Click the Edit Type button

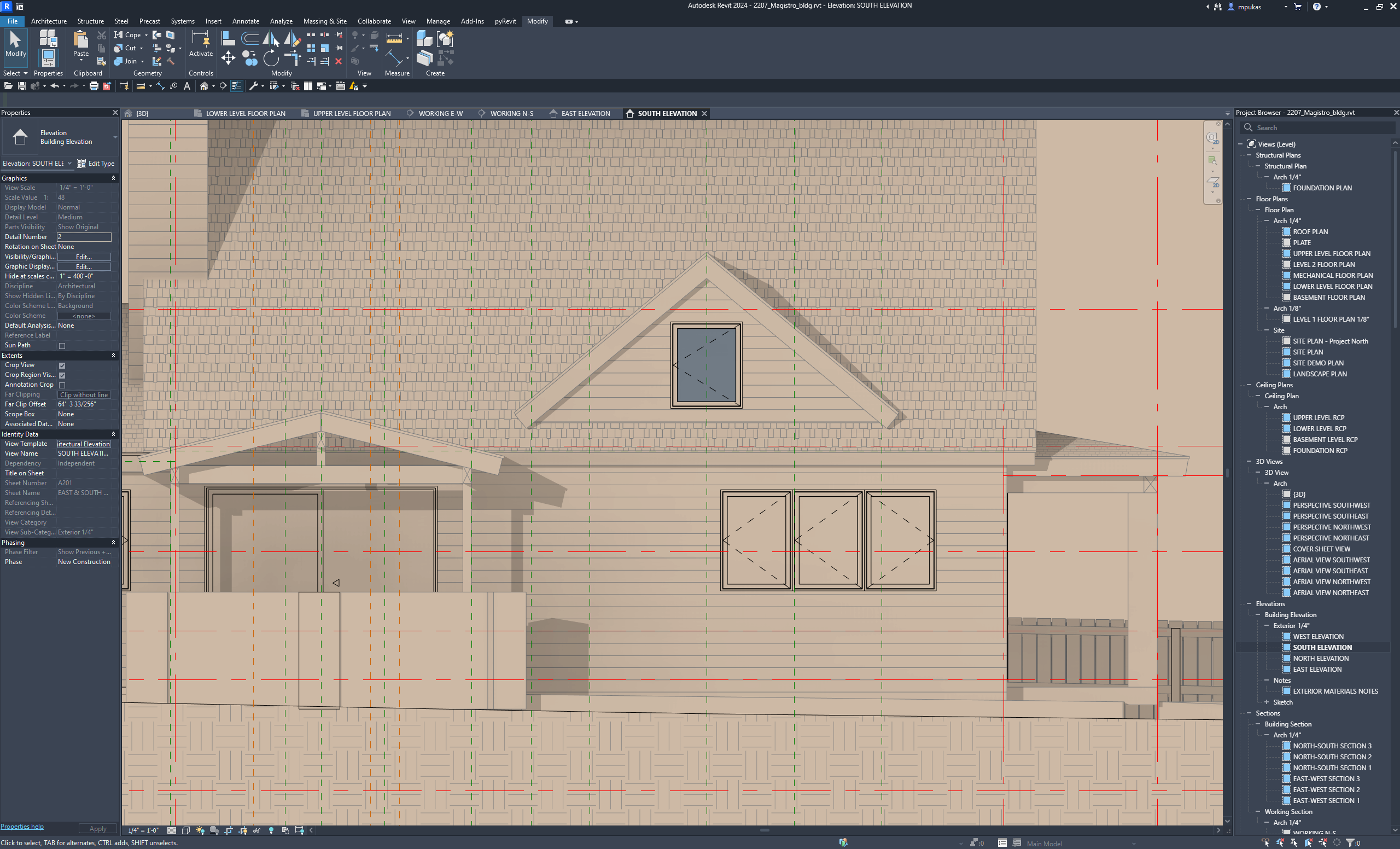click(x=96, y=163)
